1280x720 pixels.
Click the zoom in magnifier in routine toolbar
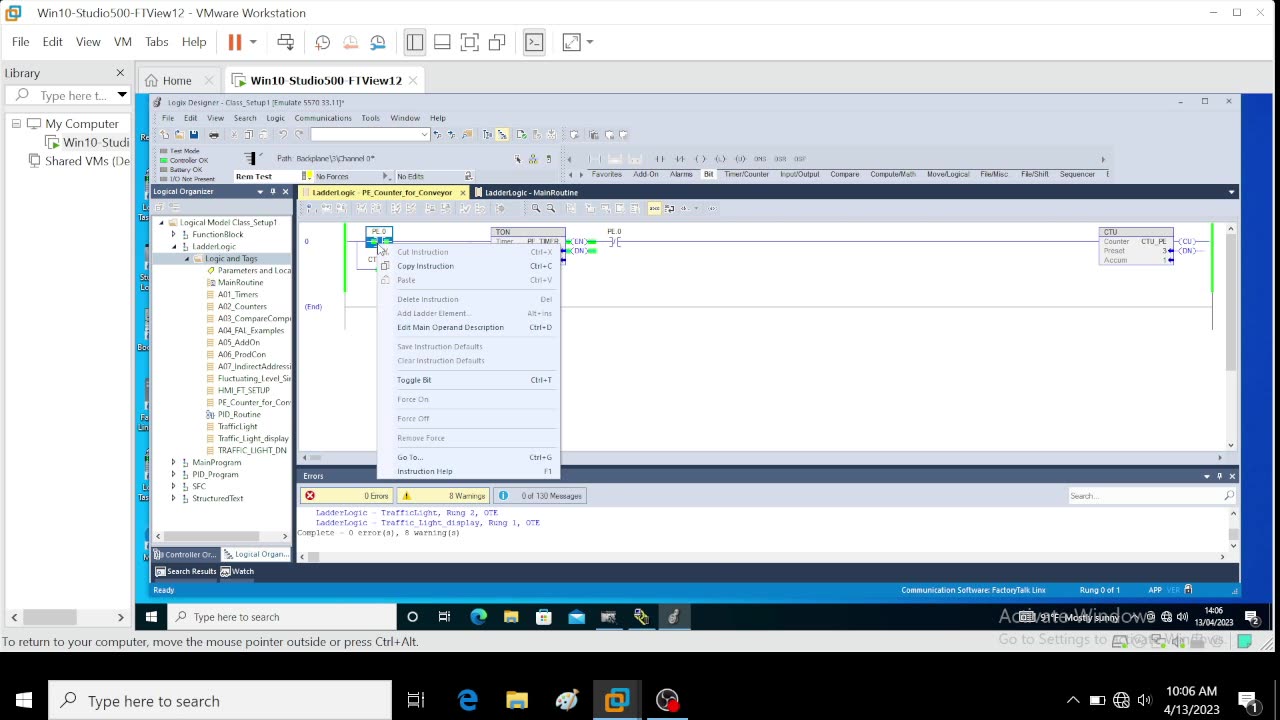click(x=536, y=208)
